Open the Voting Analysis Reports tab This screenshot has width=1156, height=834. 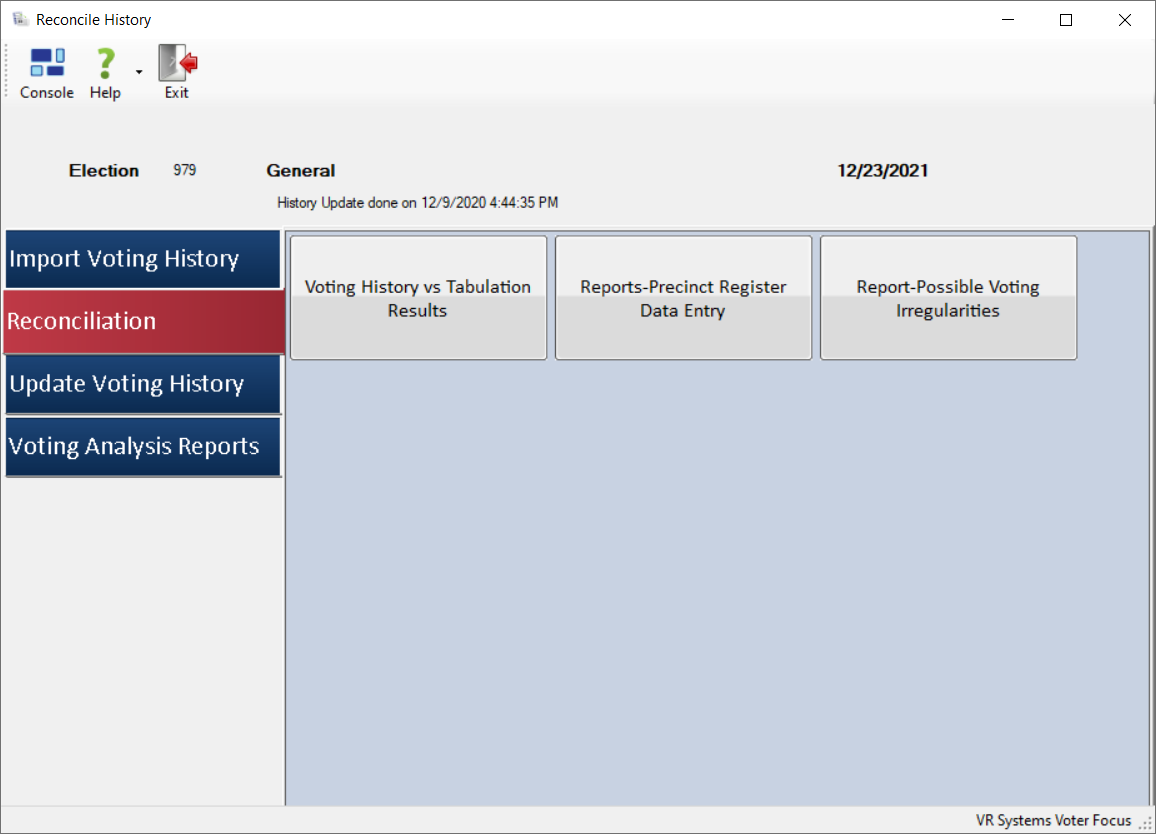pos(143,447)
